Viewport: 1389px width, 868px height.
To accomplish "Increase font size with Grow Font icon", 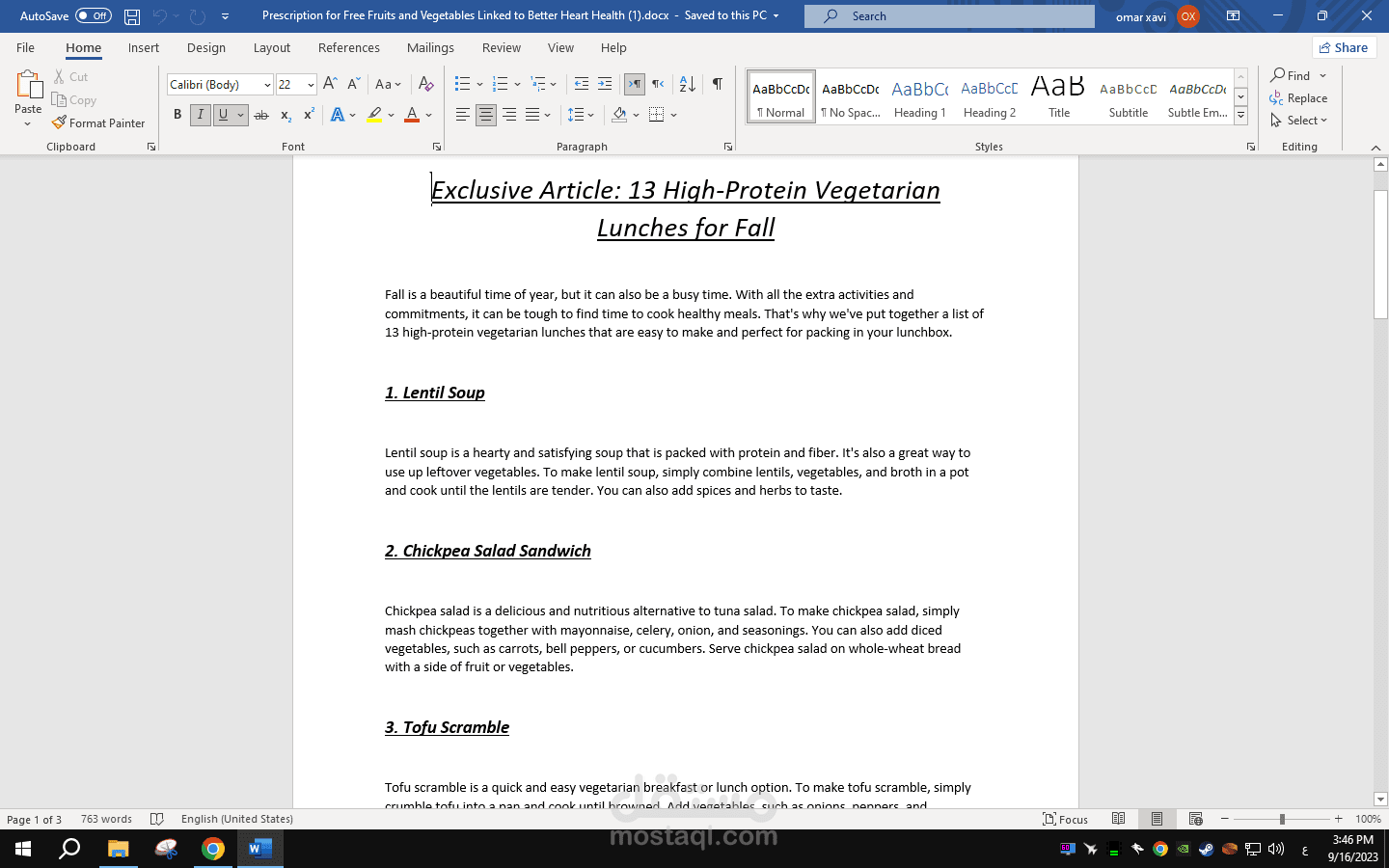I will point(330,84).
